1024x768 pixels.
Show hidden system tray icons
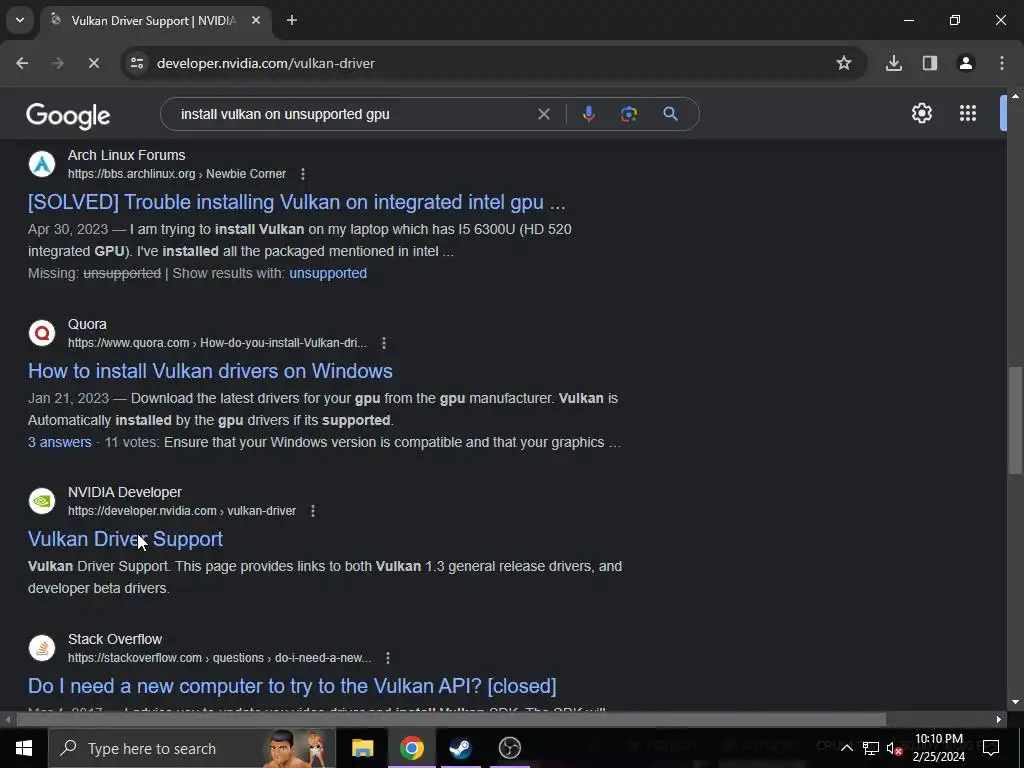(x=846, y=748)
